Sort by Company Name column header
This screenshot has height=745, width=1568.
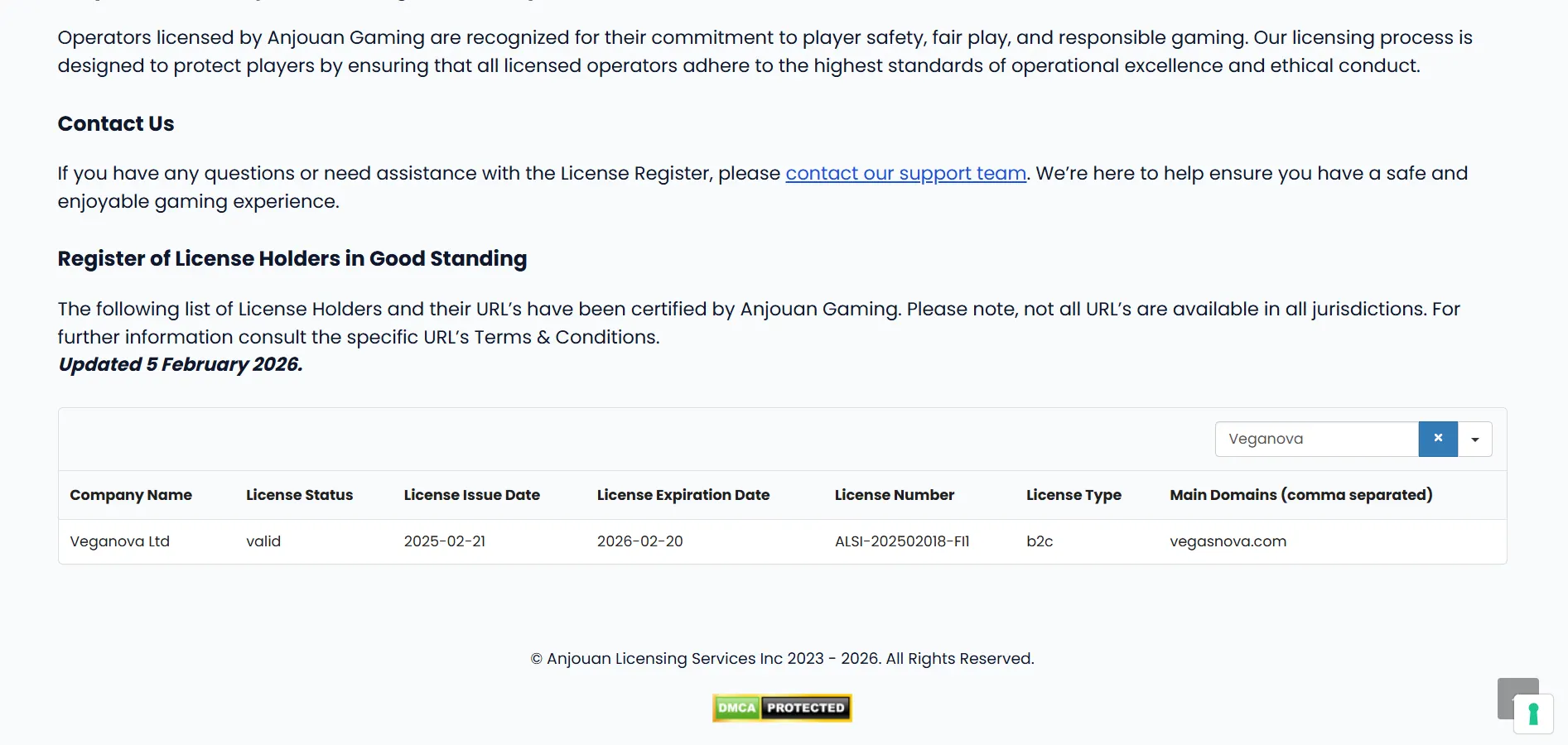click(x=131, y=495)
